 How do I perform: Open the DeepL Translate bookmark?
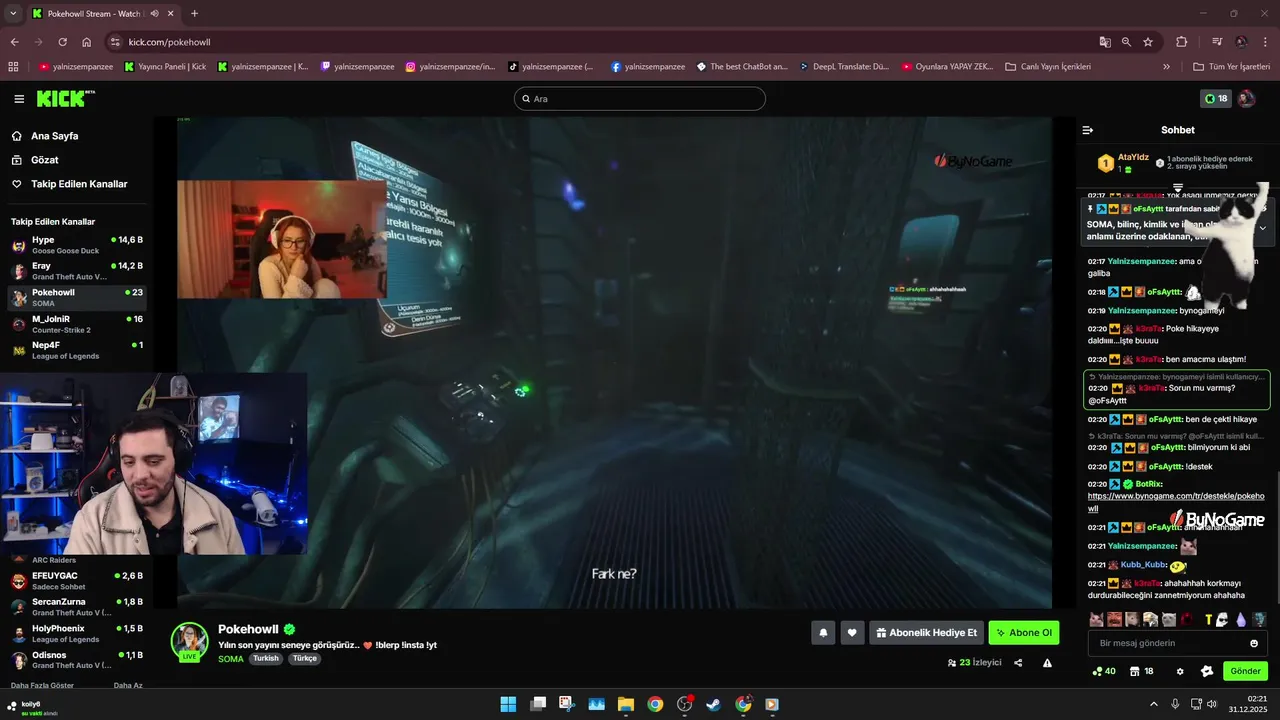tap(844, 67)
